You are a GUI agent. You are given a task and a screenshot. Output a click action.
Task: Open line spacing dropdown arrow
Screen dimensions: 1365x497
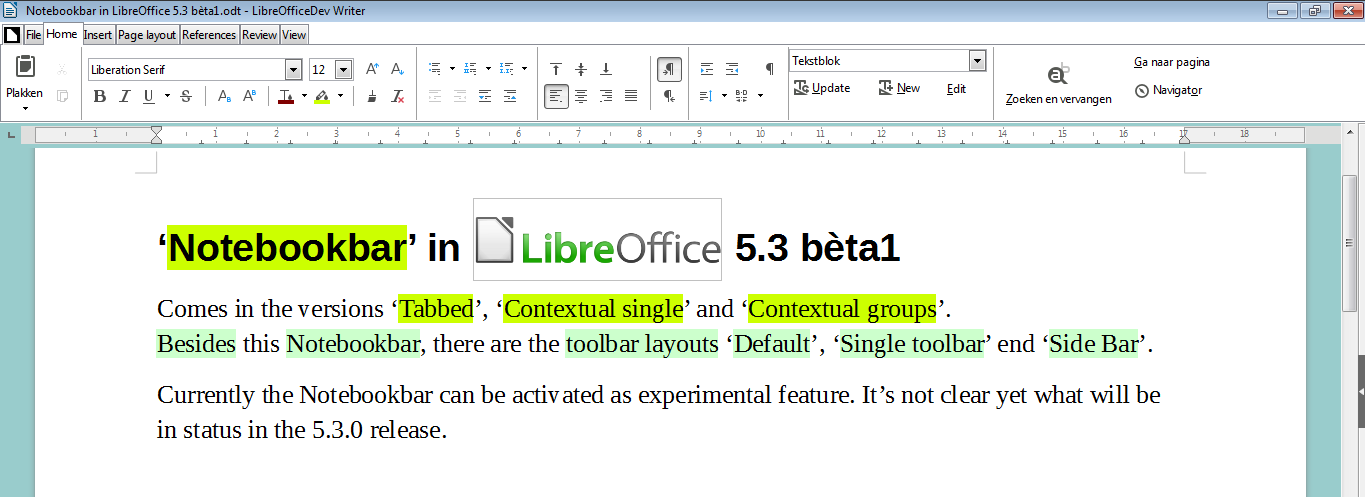point(724,96)
